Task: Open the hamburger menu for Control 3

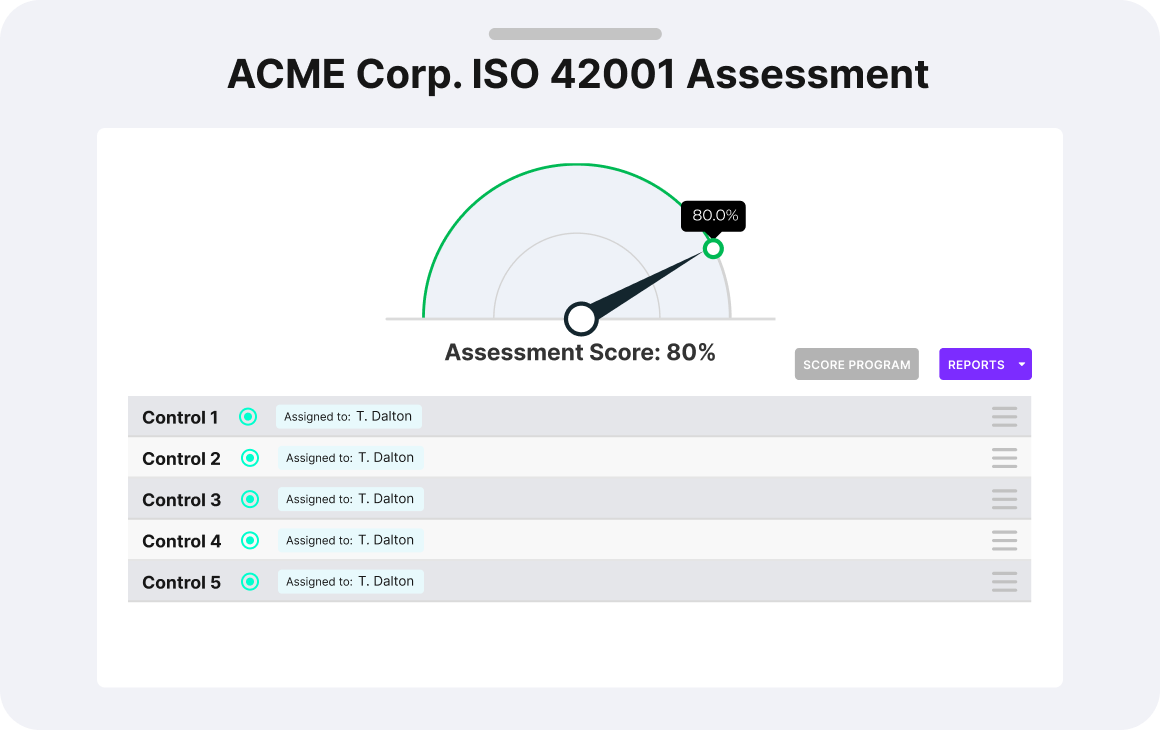Action: pos(1004,499)
